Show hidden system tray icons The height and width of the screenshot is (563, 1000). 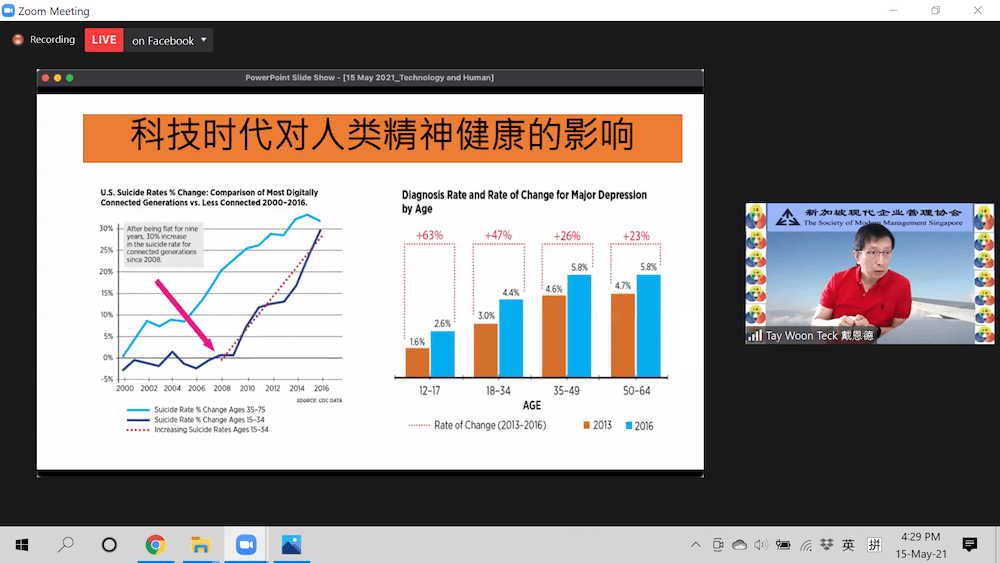click(x=696, y=545)
